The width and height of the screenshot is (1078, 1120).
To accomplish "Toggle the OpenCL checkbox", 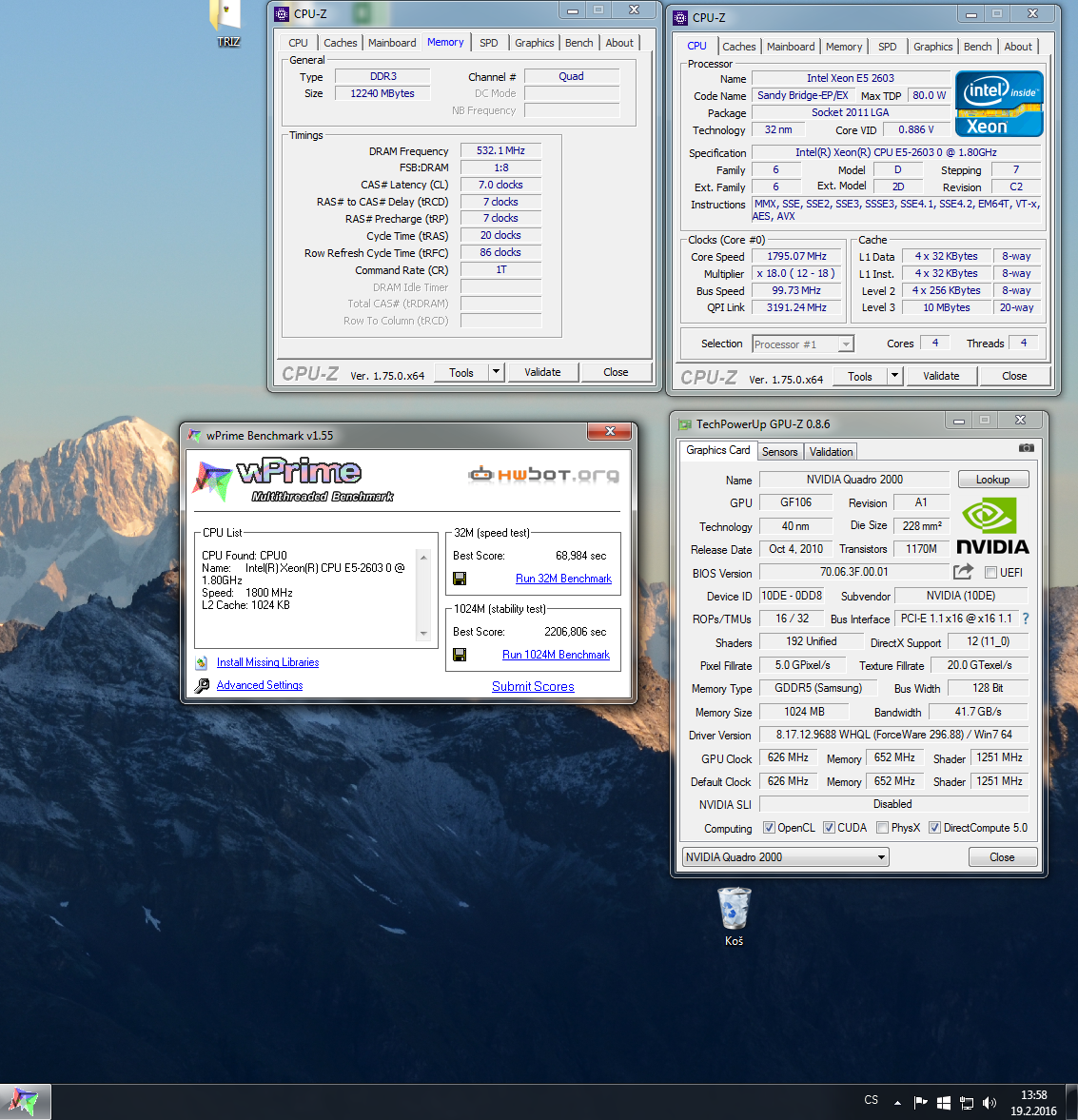I will point(769,827).
